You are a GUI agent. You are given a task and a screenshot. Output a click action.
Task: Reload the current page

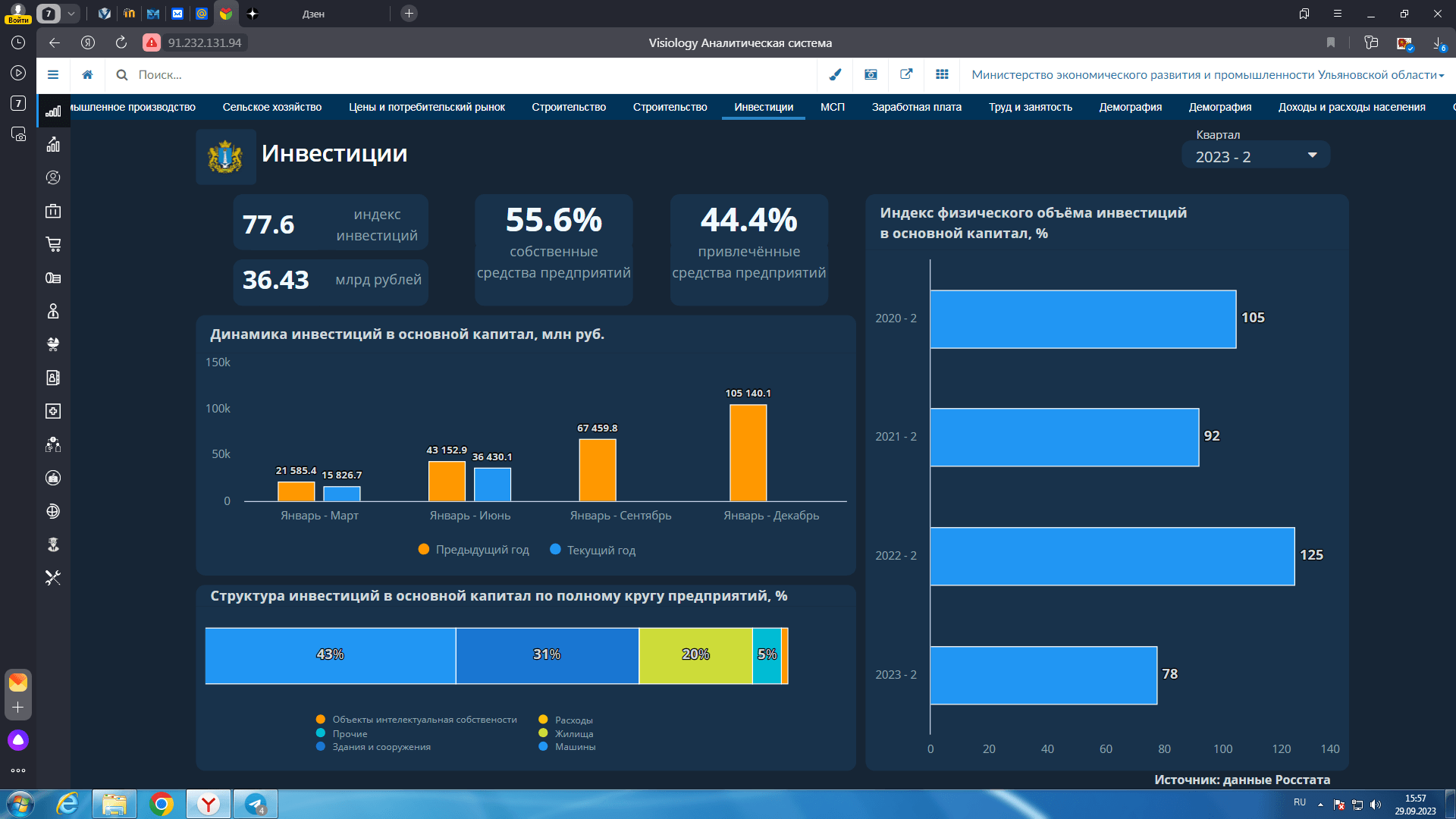(121, 42)
